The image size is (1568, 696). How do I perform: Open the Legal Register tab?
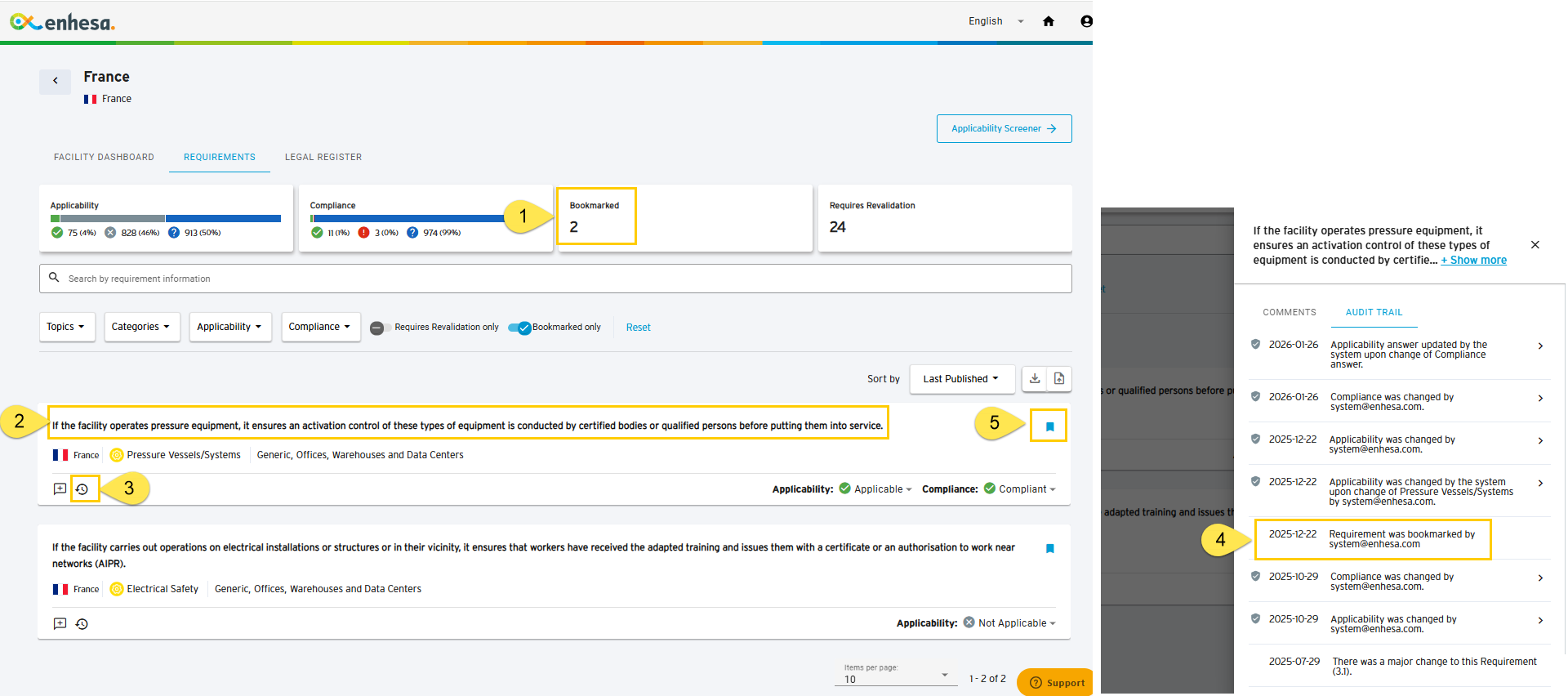point(323,157)
